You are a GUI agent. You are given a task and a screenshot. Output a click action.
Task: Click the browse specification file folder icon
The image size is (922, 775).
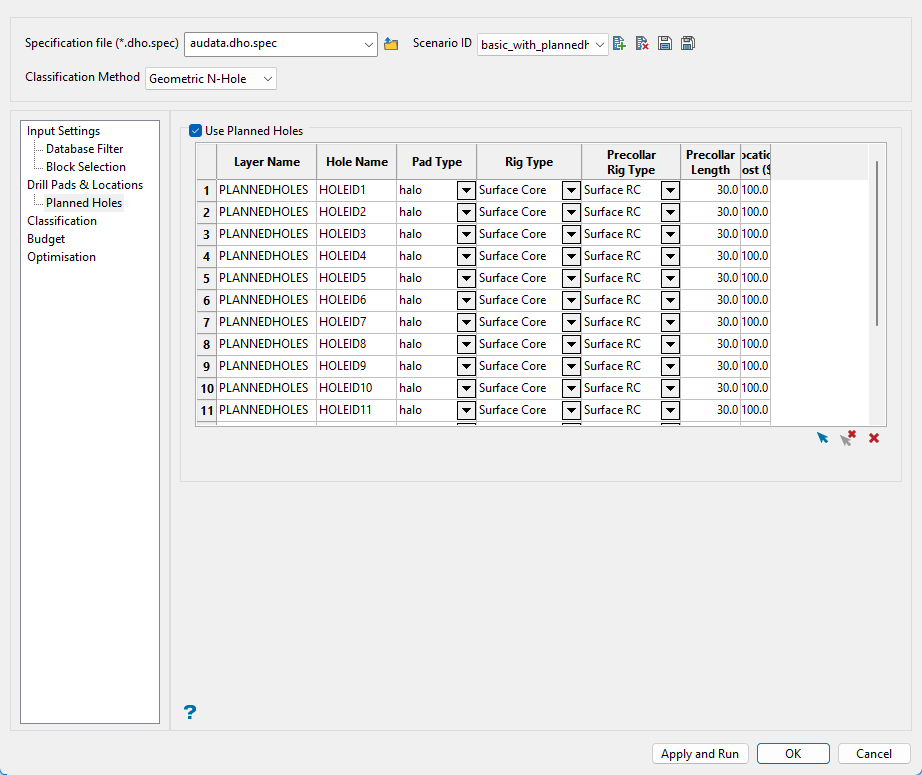tap(391, 44)
